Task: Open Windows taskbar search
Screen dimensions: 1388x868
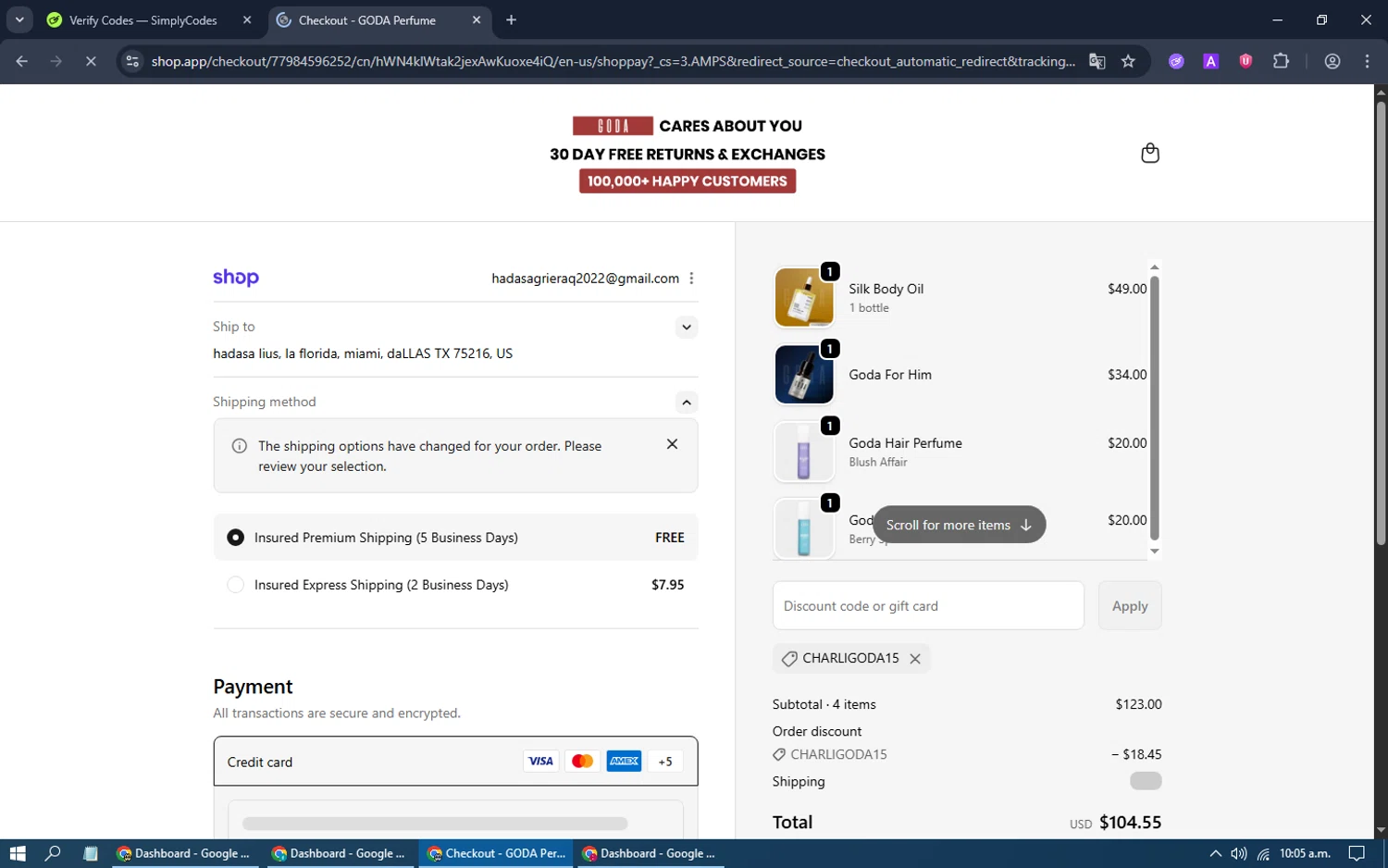Action: (53, 853)
